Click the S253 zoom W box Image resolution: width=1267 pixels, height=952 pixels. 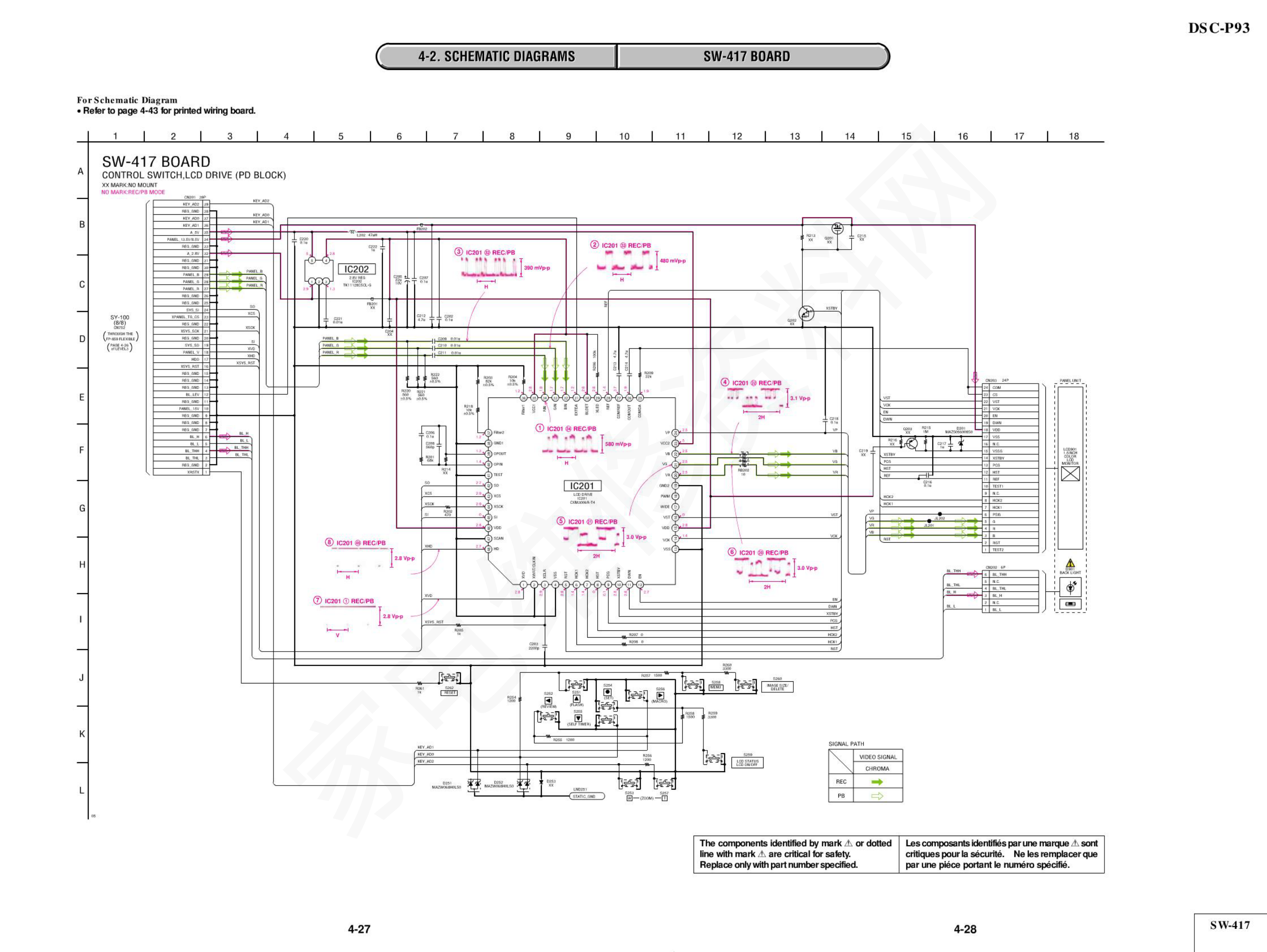[x=629, y=798]
